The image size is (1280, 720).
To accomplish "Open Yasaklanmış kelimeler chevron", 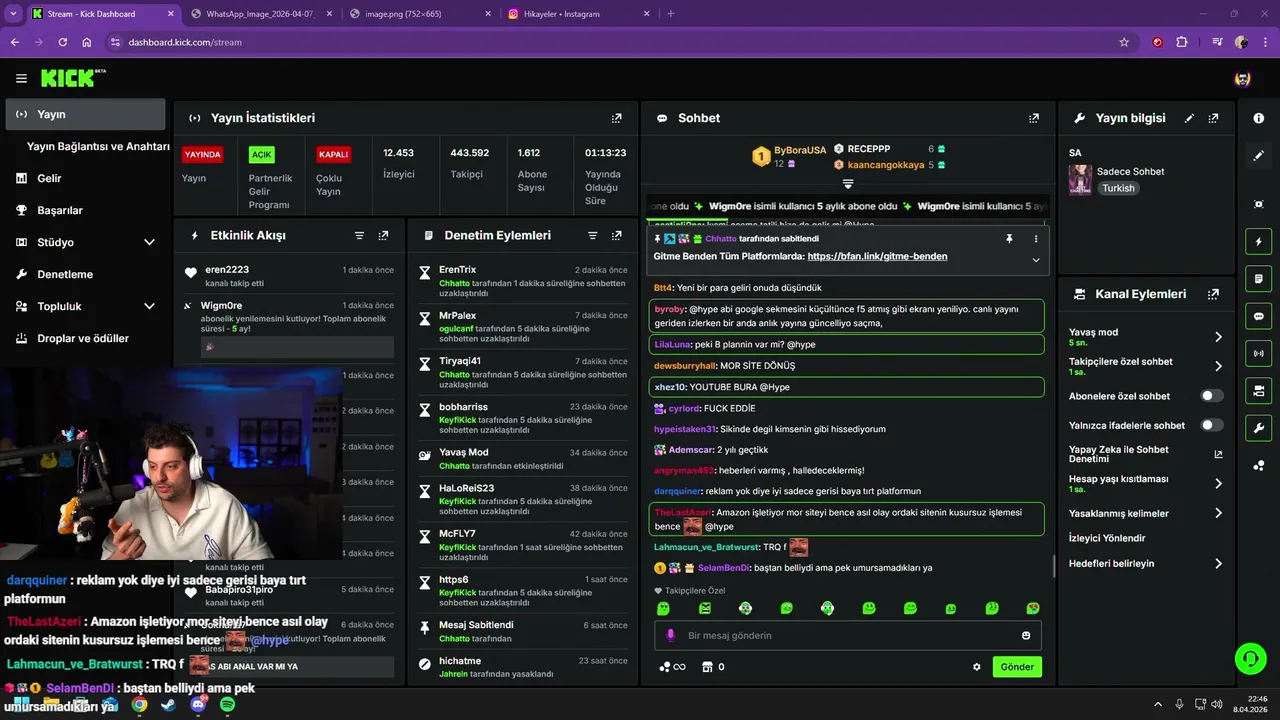I will 1218,513.
